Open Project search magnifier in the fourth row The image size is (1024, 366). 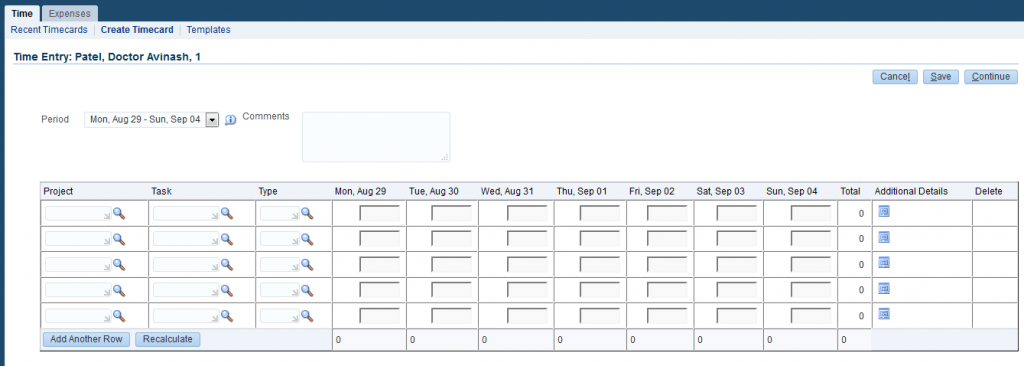(119, 290)
